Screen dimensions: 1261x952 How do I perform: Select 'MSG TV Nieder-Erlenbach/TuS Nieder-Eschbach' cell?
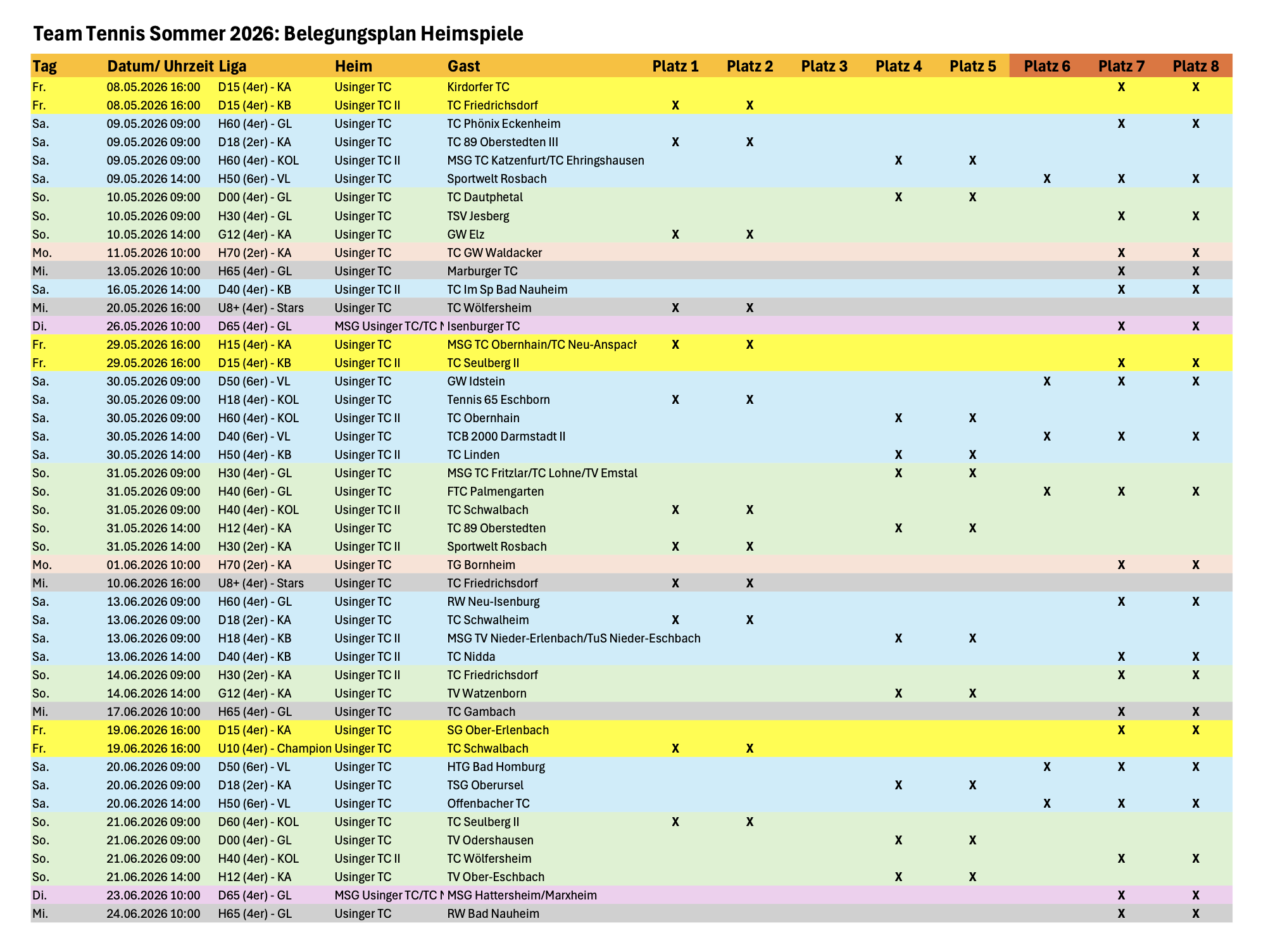click(574, 638)
